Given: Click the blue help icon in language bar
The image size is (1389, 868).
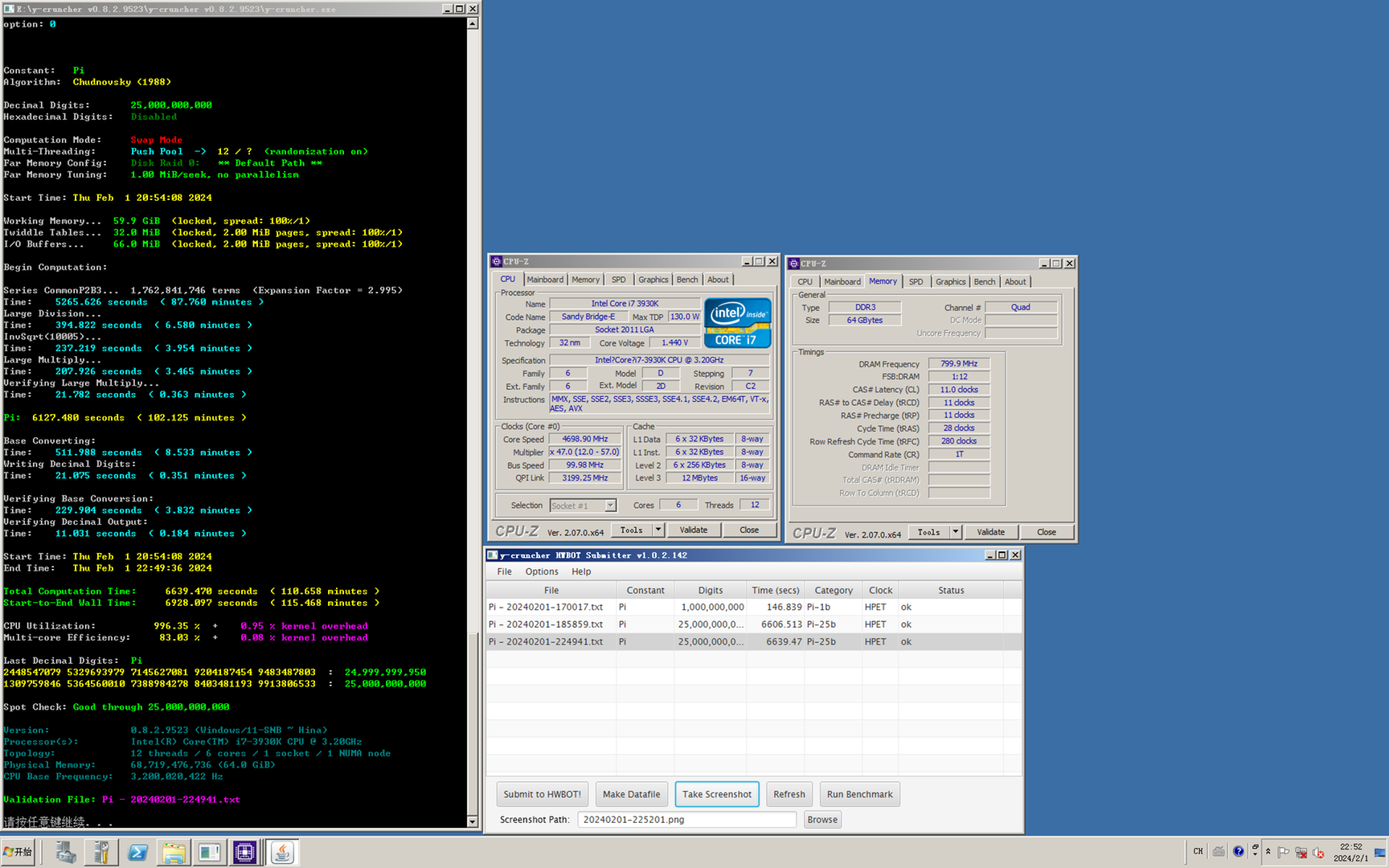Looking at the screenshot, I should [1238, 852].
